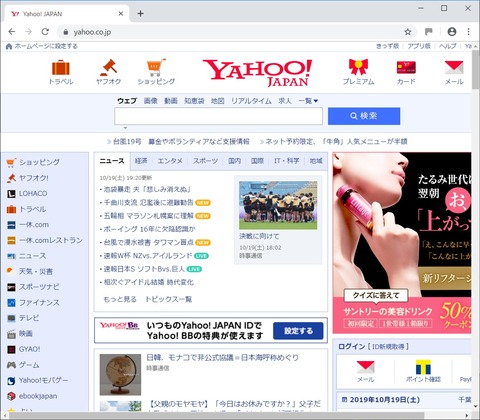Open headline 池袋暴走 夫「悲しみ消えぬ」
Viewport: 480px width, 420px height.
click(147, 189)
